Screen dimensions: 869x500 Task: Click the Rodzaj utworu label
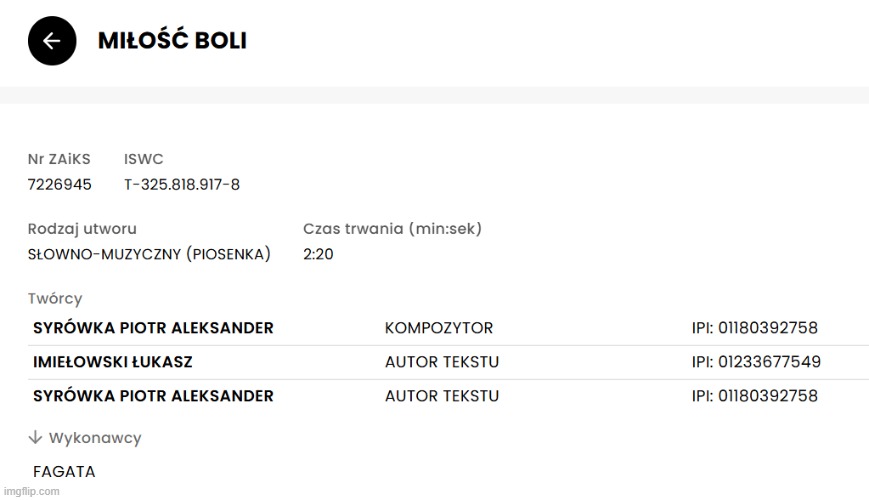(x=82, y=229)
